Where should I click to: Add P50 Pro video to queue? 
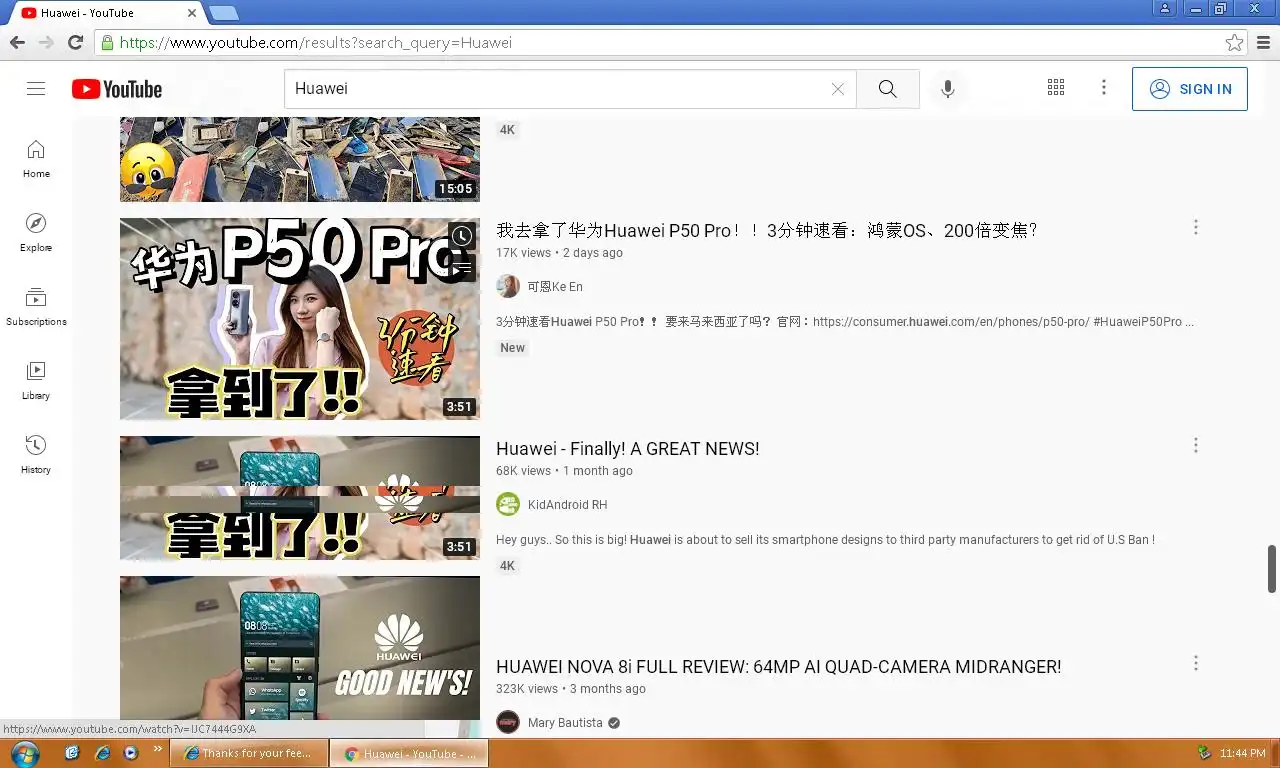click(x=461, y=267)
